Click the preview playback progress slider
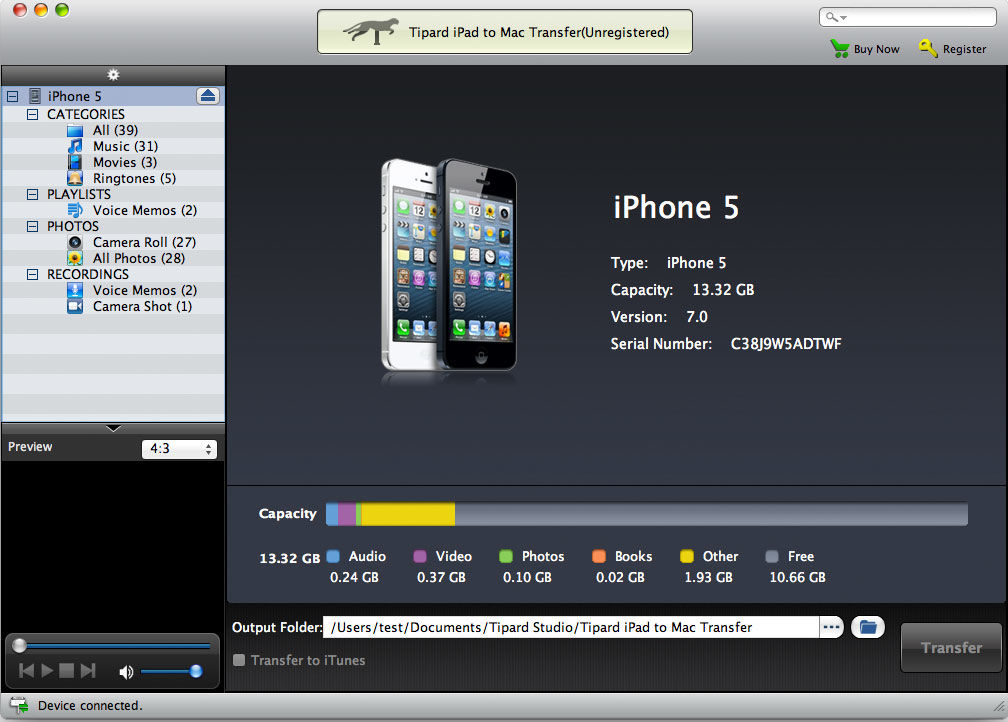Viewport: 1008px width, 722px height. pos(113,645)
